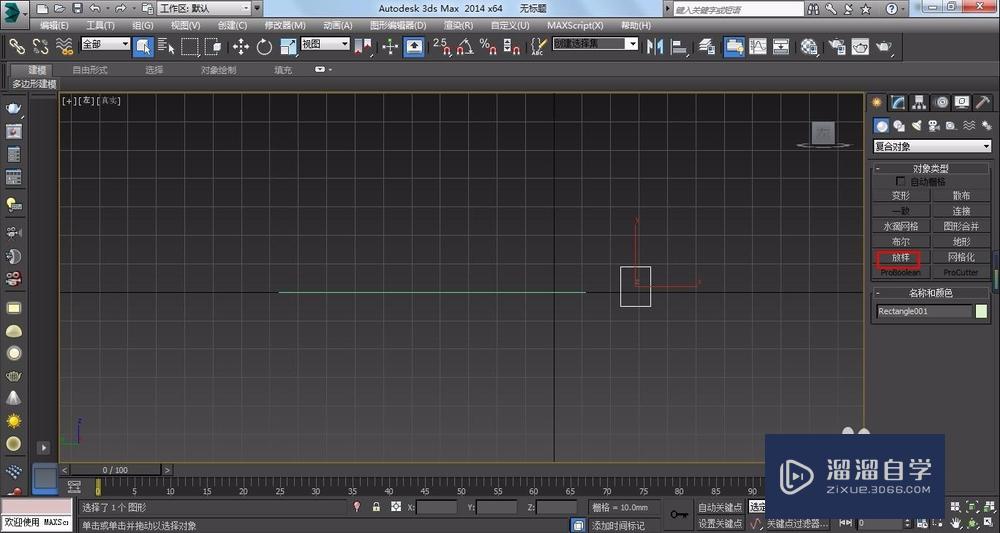Click the 放样 loft button
1000x533 pixels.
pyautogui.click(x=901, y=258)
